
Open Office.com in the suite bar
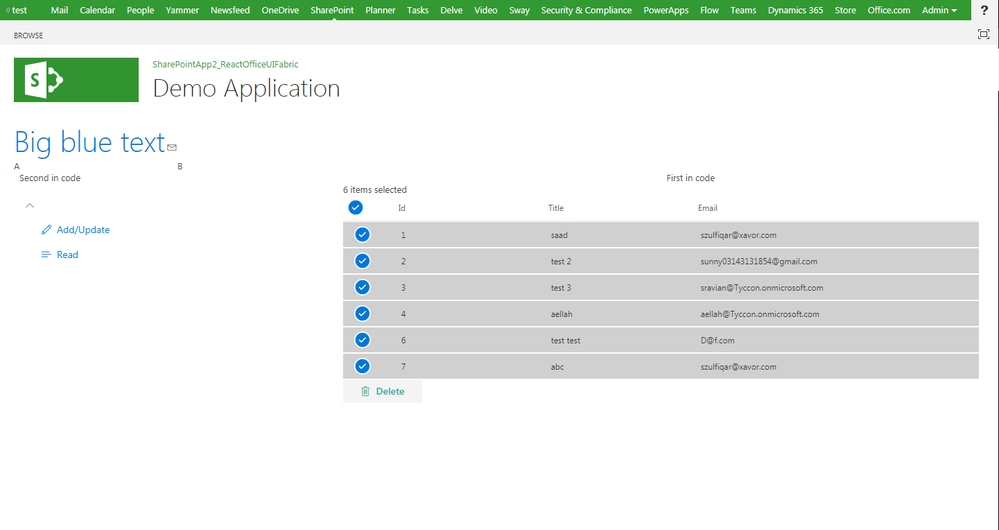click(889, 10)
